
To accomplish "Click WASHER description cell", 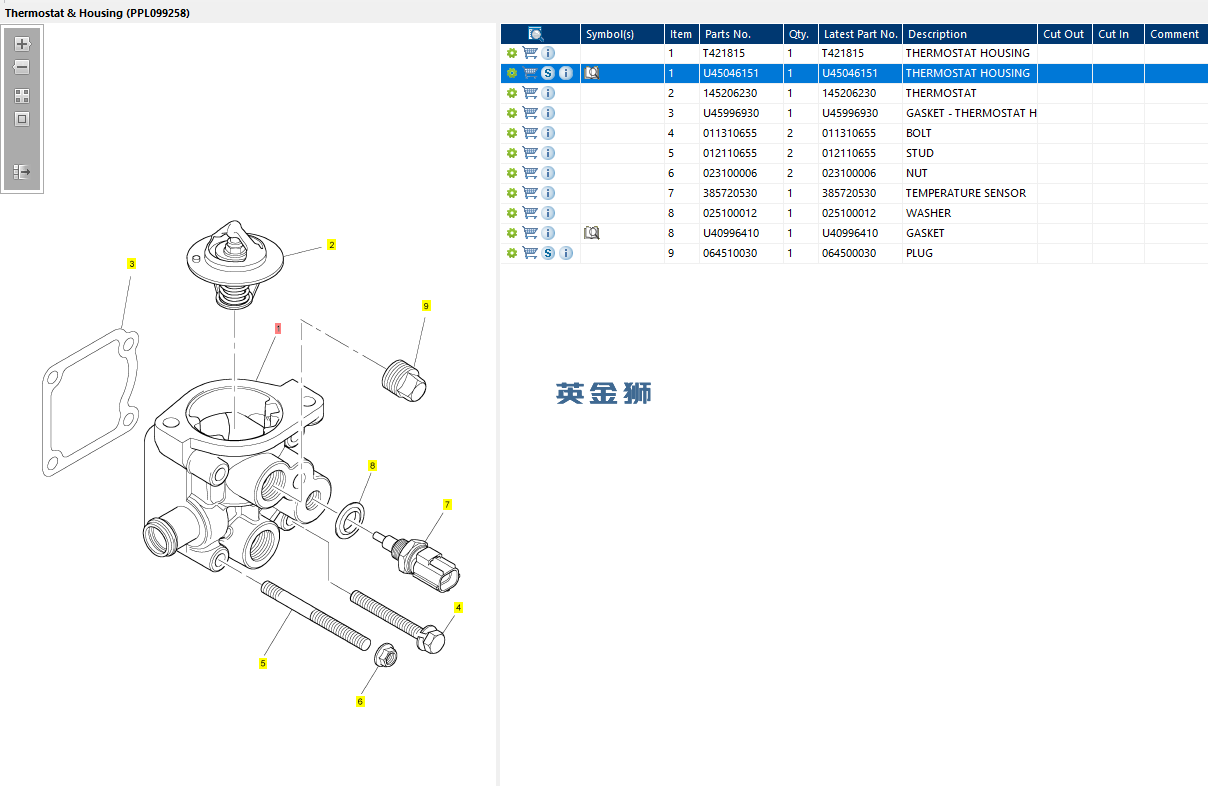I will (970, 213).
